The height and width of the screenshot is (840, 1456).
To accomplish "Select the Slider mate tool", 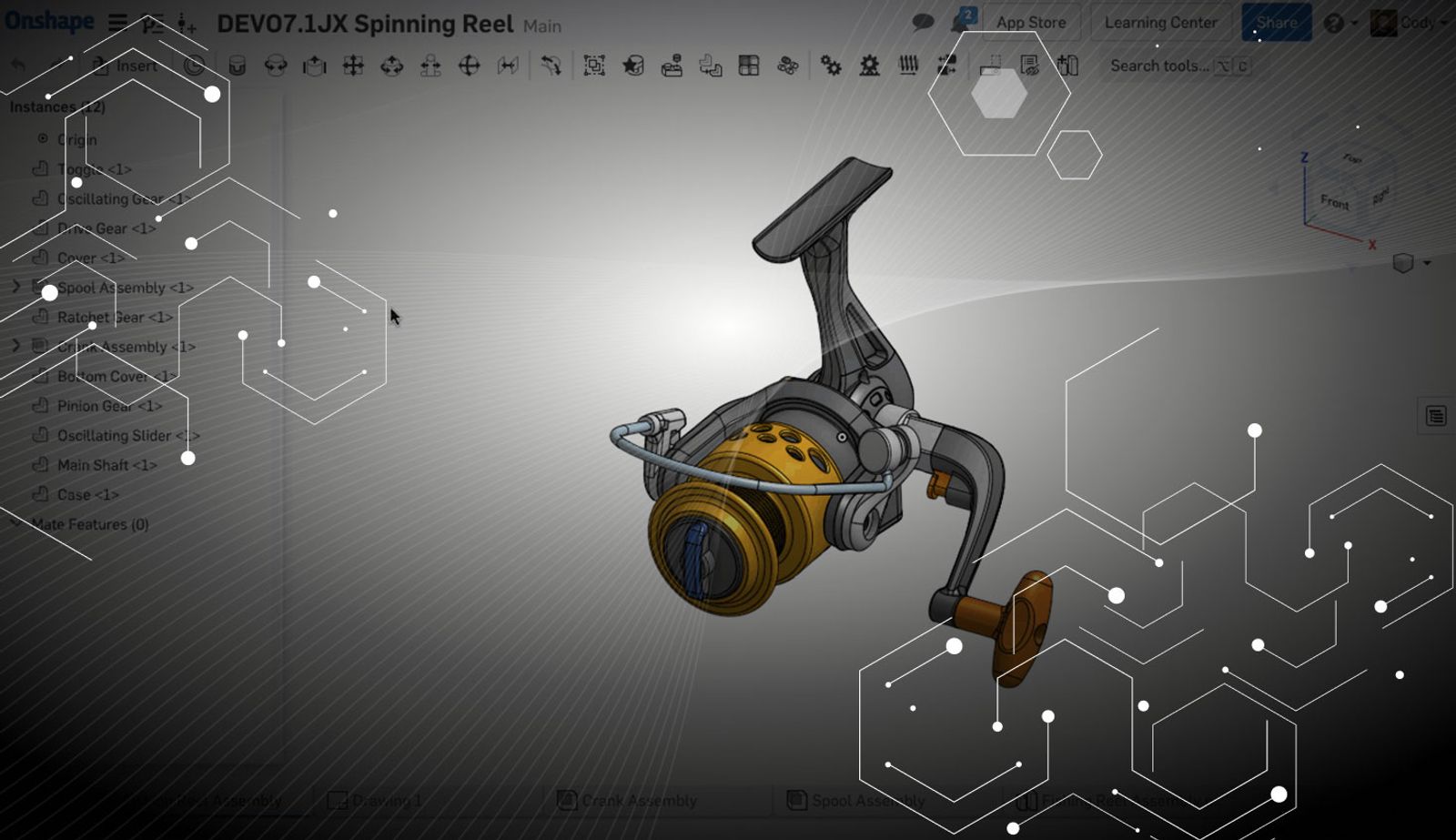I will (314, 66).
